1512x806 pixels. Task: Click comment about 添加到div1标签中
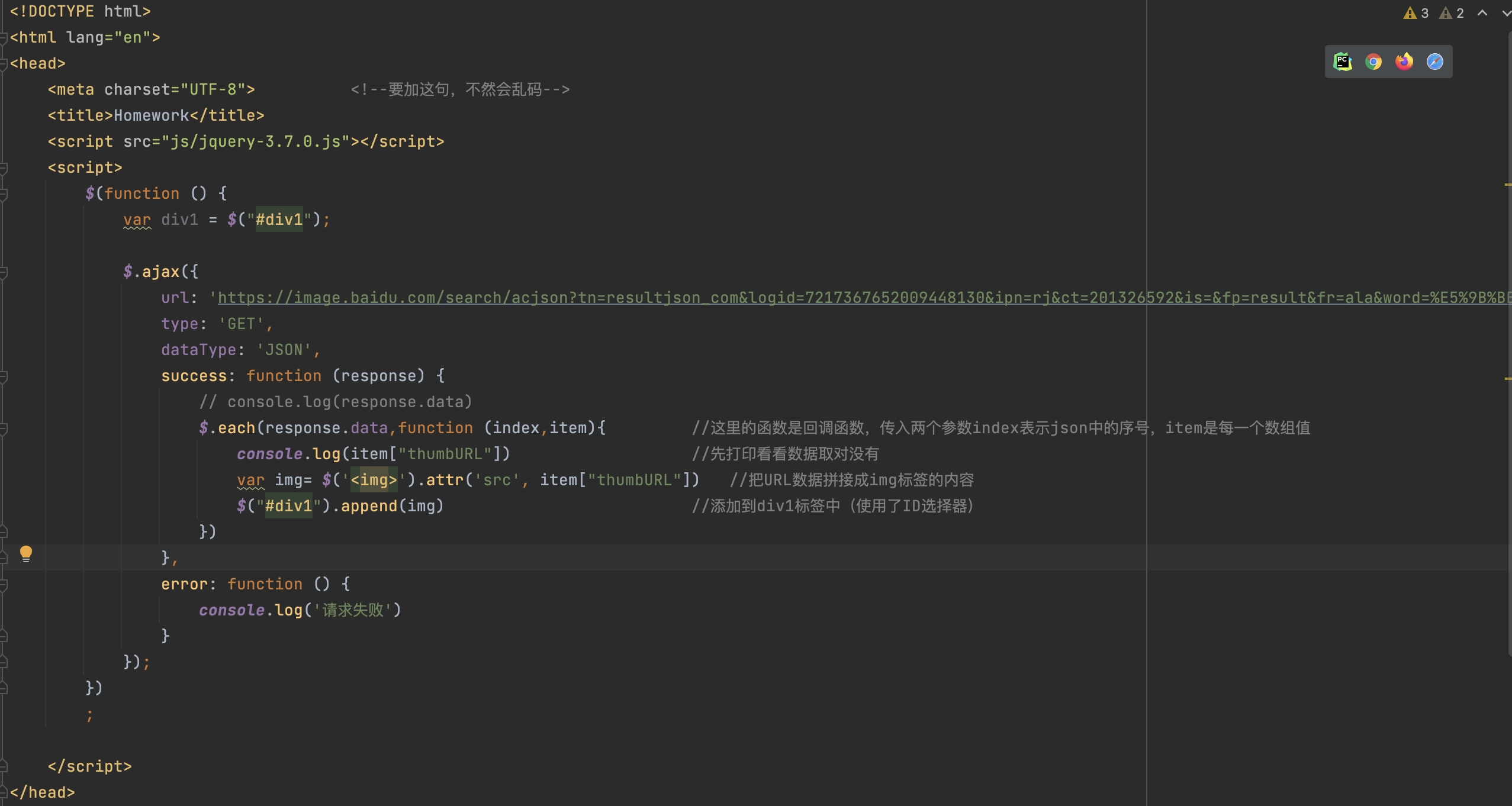tap(833, 506)
